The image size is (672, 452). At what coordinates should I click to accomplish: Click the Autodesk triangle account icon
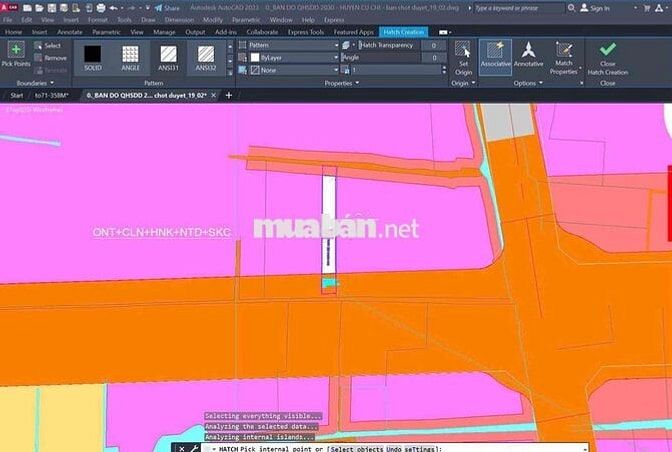[659, 8]
